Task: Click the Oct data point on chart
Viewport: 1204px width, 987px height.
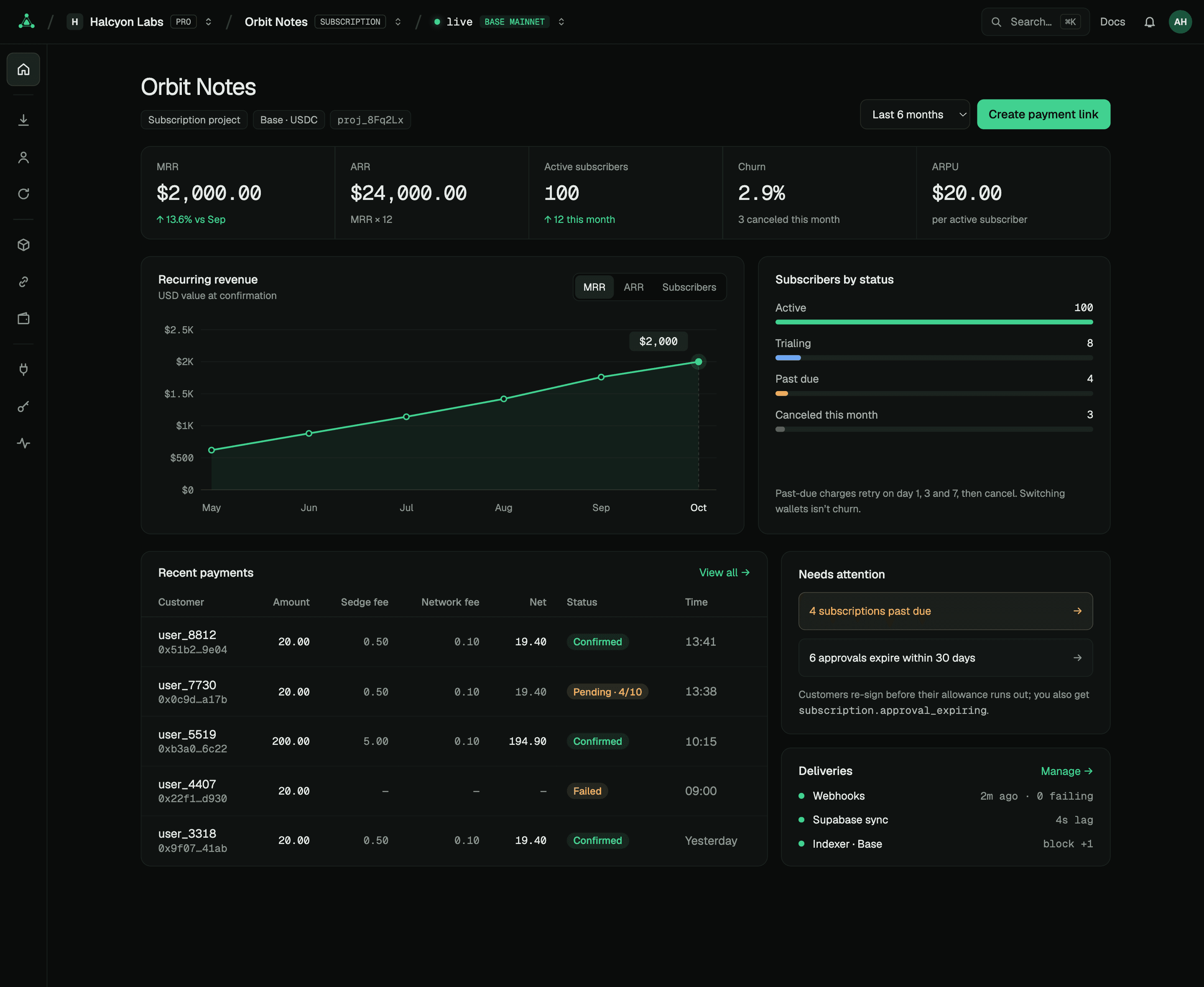Action: tap(698, 362)
